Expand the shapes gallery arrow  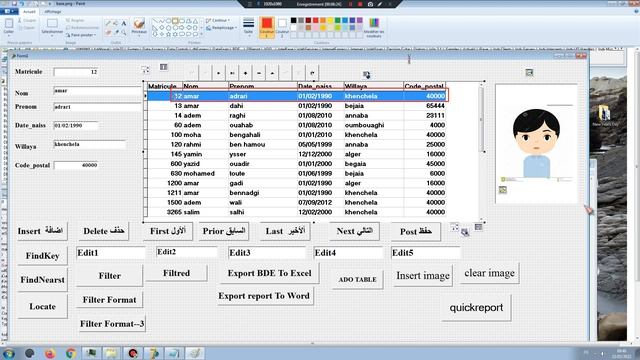(x=202, y=35)
